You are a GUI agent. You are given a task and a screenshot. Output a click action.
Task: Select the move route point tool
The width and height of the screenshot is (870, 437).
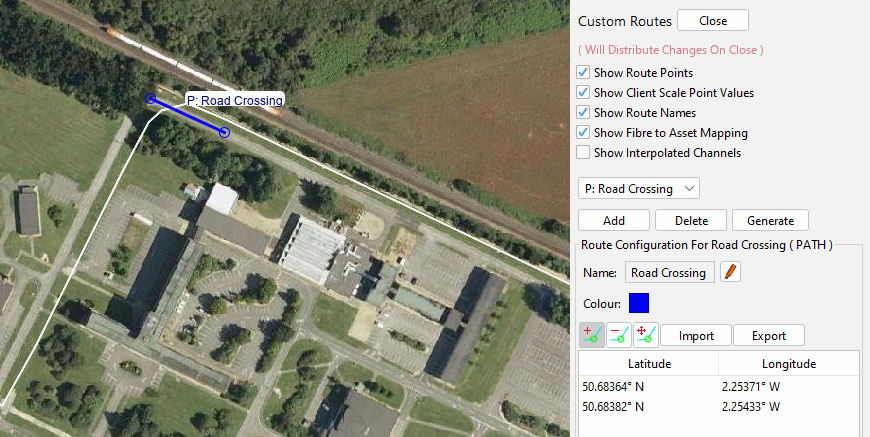click(645, 336)
